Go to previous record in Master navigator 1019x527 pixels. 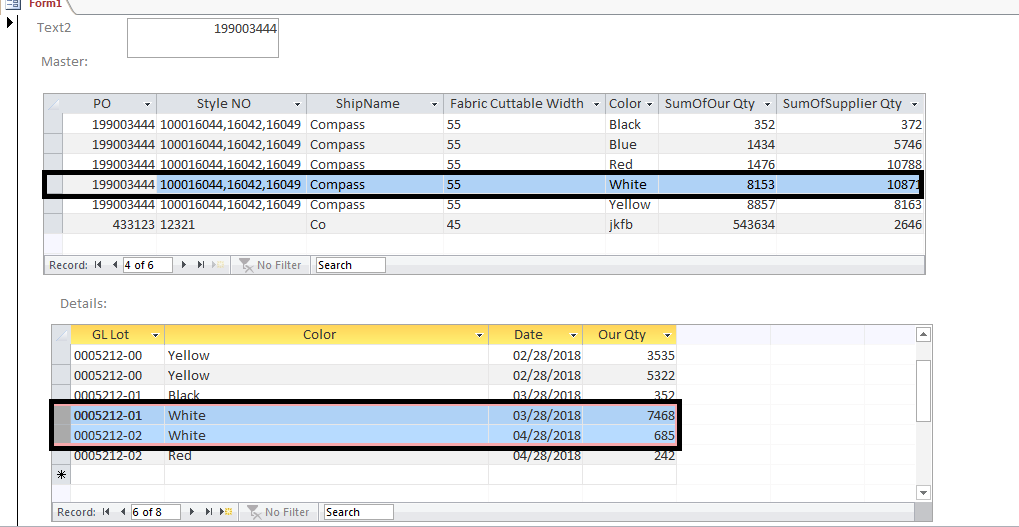(x=113, y=265)
